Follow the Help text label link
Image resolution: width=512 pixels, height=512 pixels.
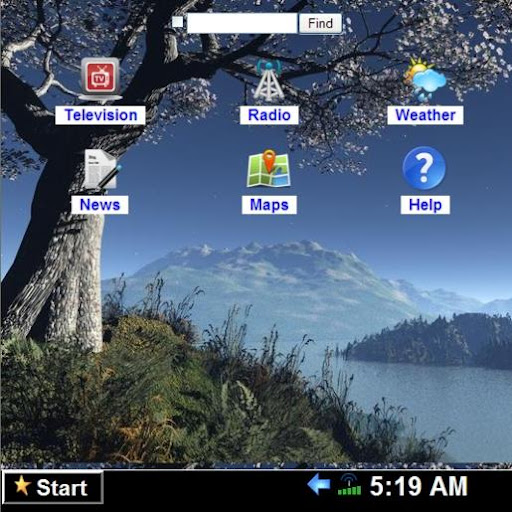[425, 205]
